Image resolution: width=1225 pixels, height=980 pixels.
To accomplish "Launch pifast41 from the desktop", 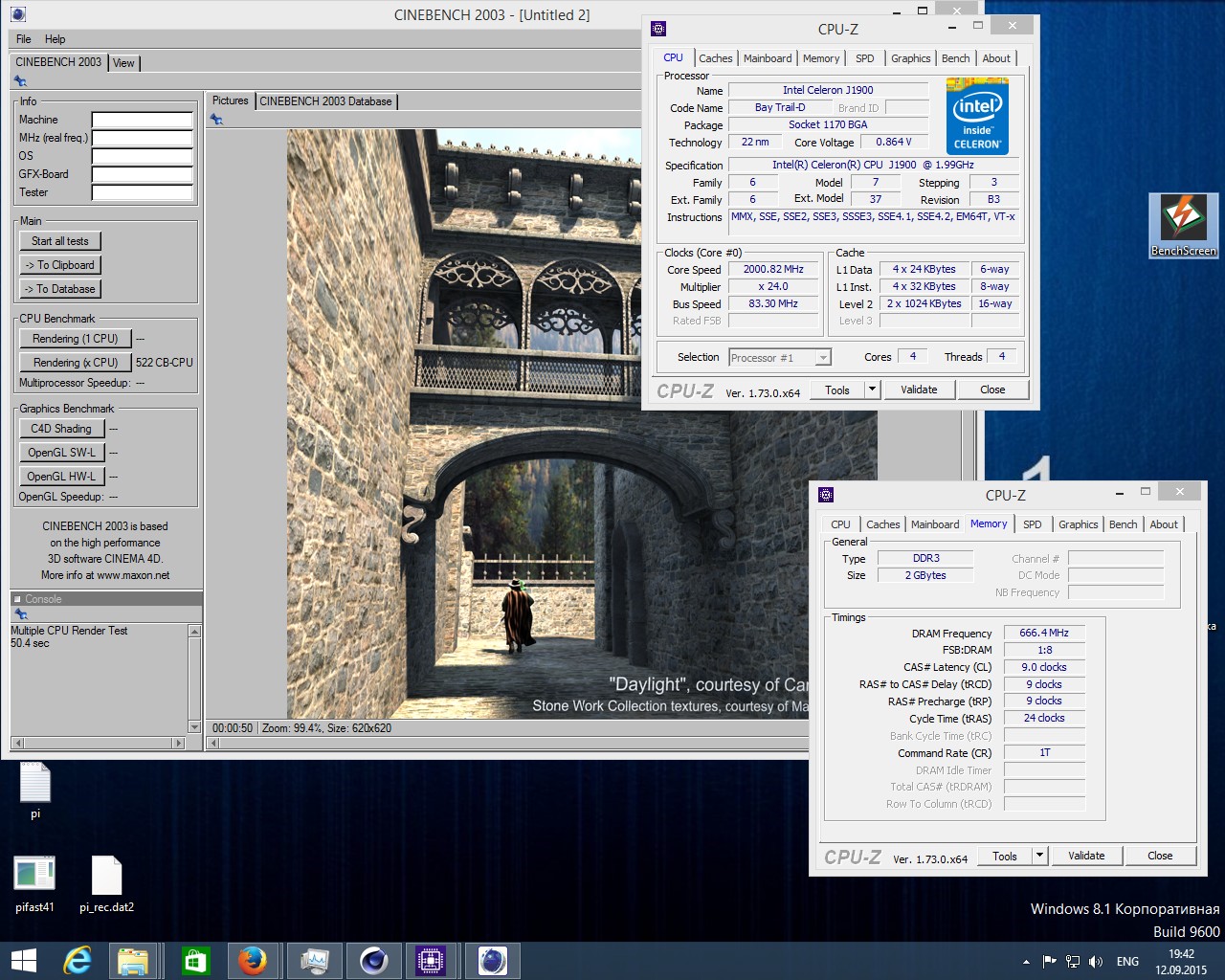I will (35, 884).
